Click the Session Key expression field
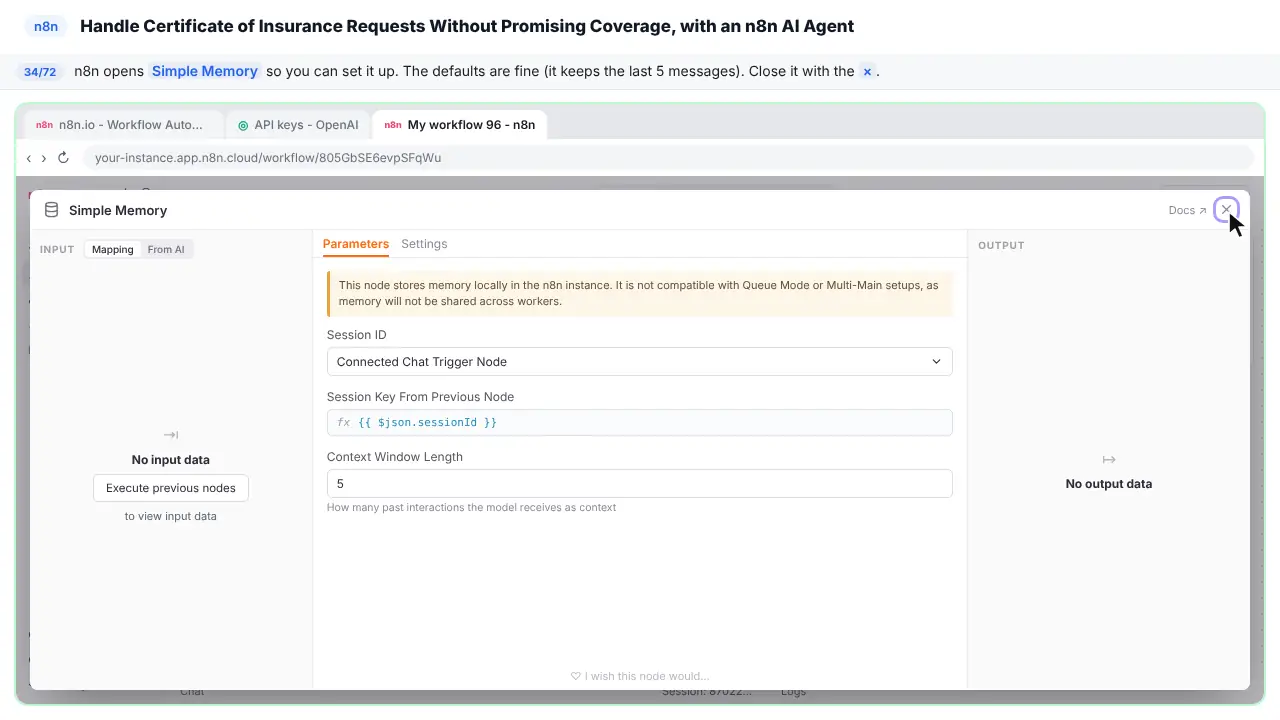Screen dimensions: 1280x720 point(639,422)
